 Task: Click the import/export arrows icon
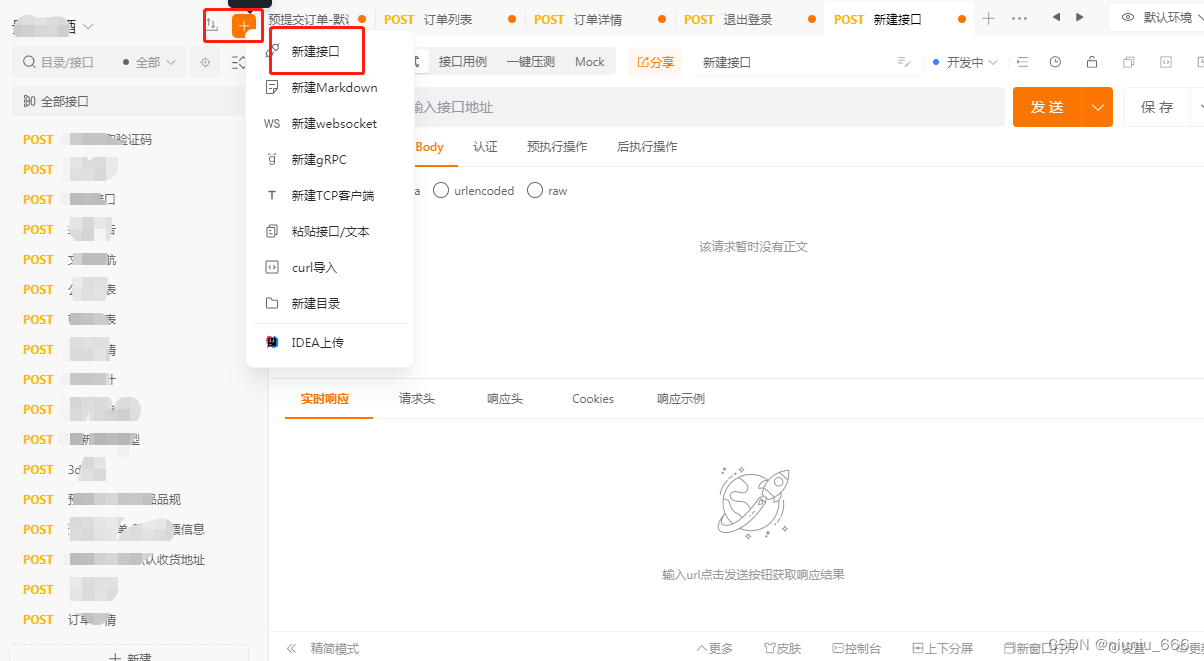[212, 24]
